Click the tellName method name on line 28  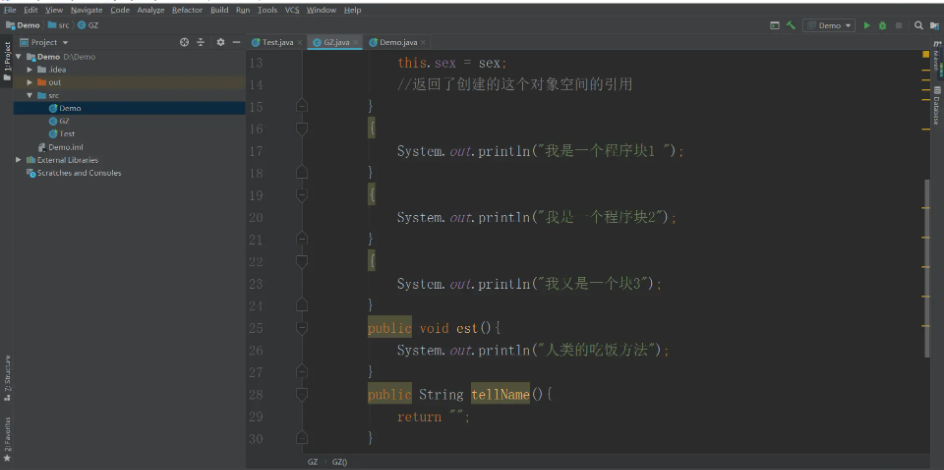pos(500,394)
